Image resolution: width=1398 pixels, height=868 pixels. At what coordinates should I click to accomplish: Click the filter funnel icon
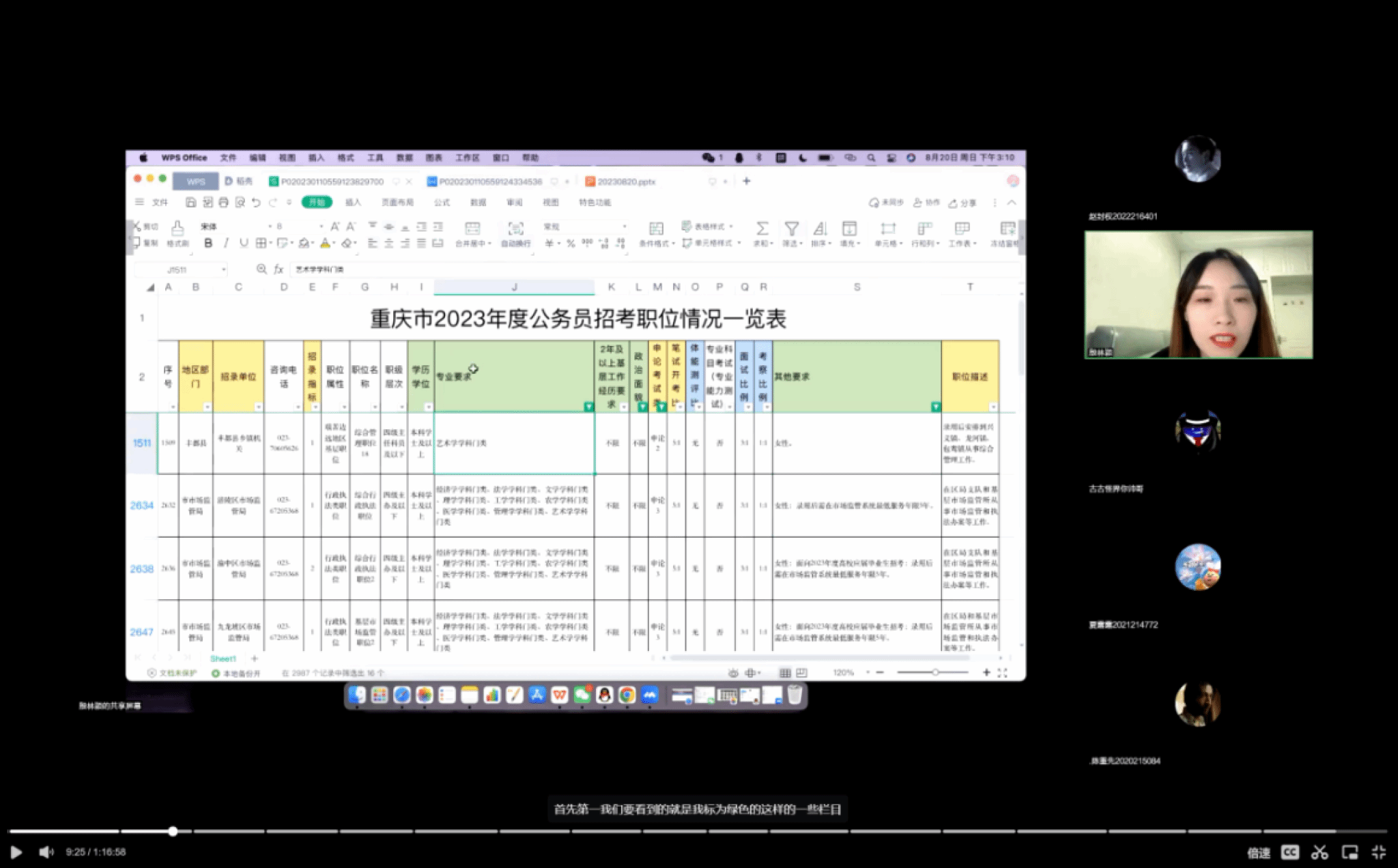(x=791, y=229)
